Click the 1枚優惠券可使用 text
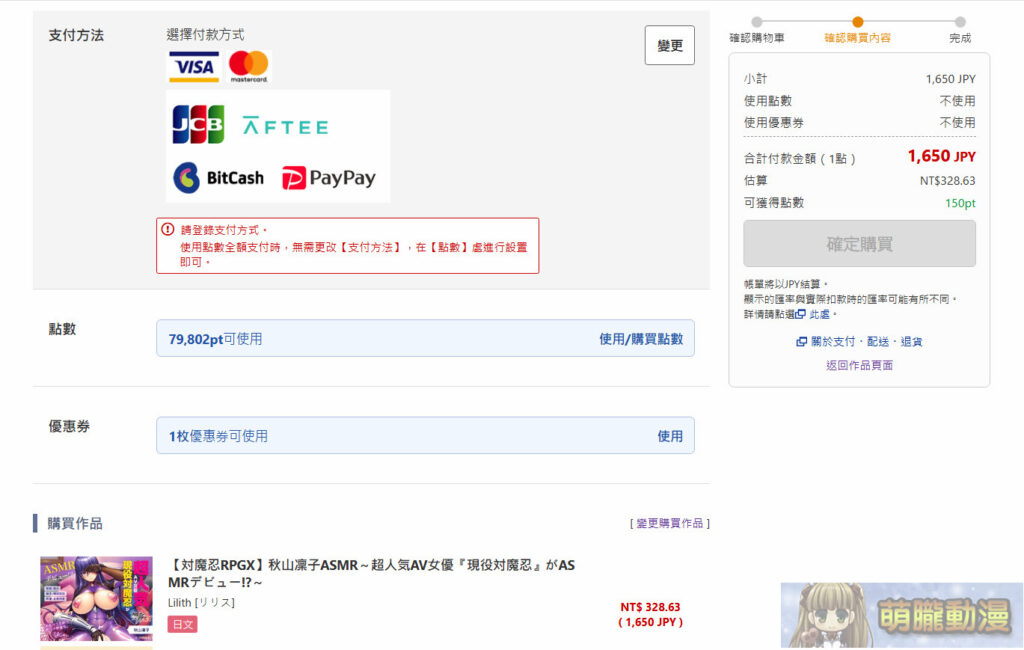The height and width of the screenshot is (650, 1024). [218, 436]
